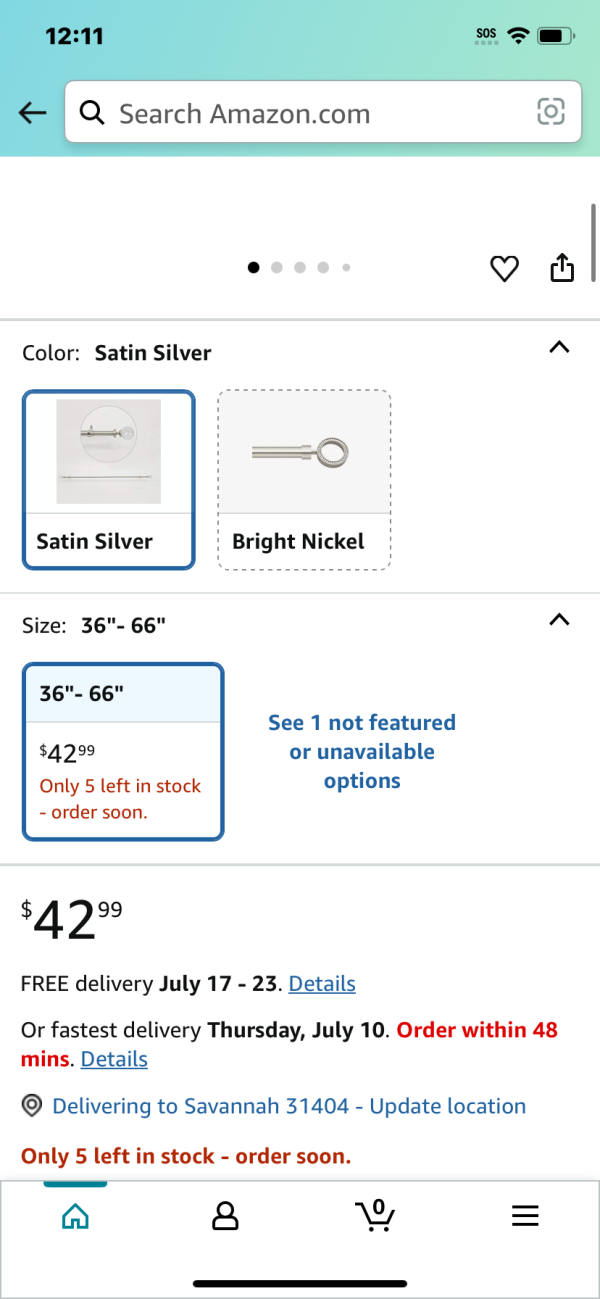Viewport: 600px width, 1299px height.
Task: Select the Satin Silver color option
Action: 109,480
